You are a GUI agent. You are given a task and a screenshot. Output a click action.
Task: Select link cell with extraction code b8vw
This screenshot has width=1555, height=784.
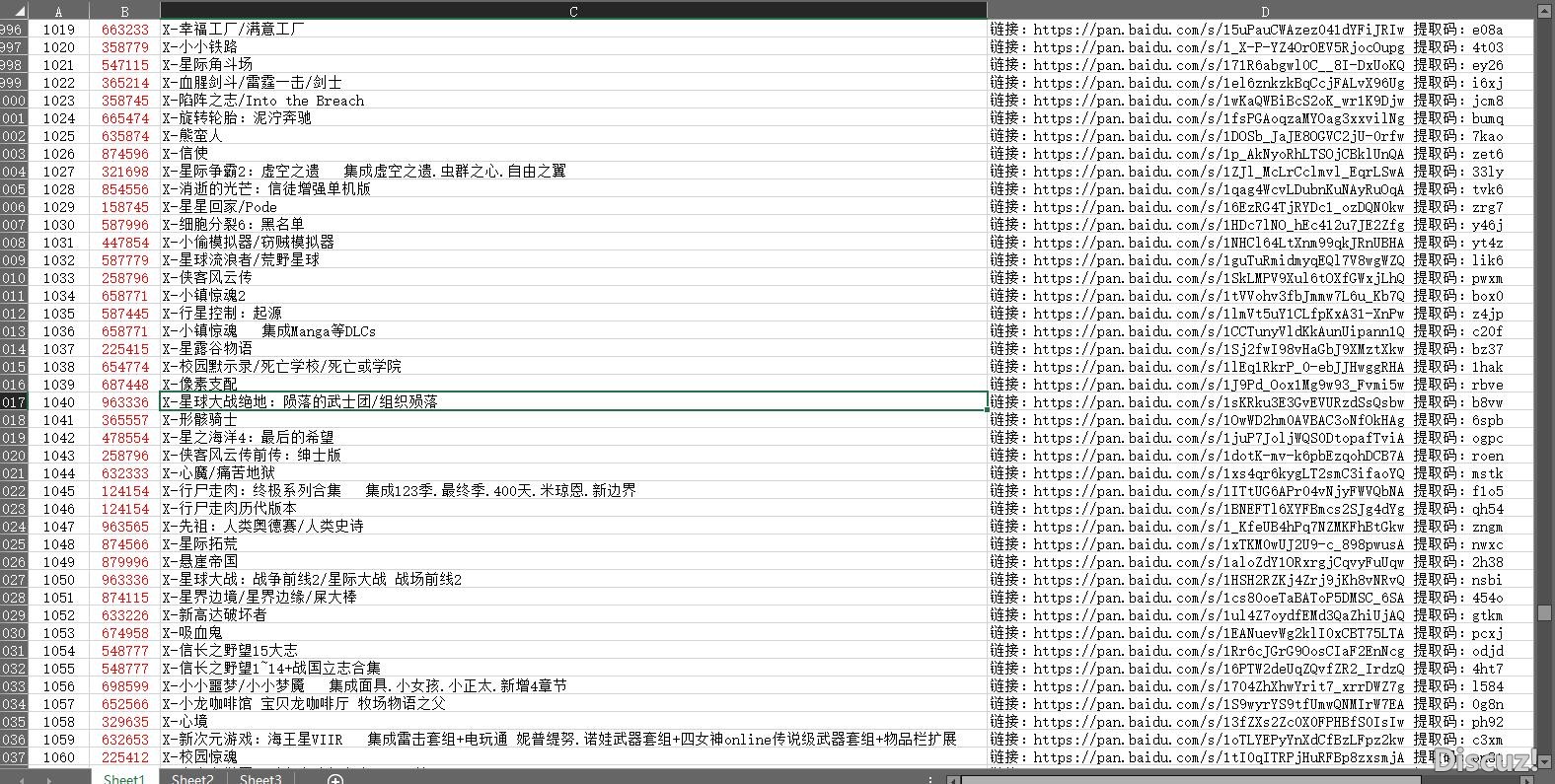coord(1261,402)
